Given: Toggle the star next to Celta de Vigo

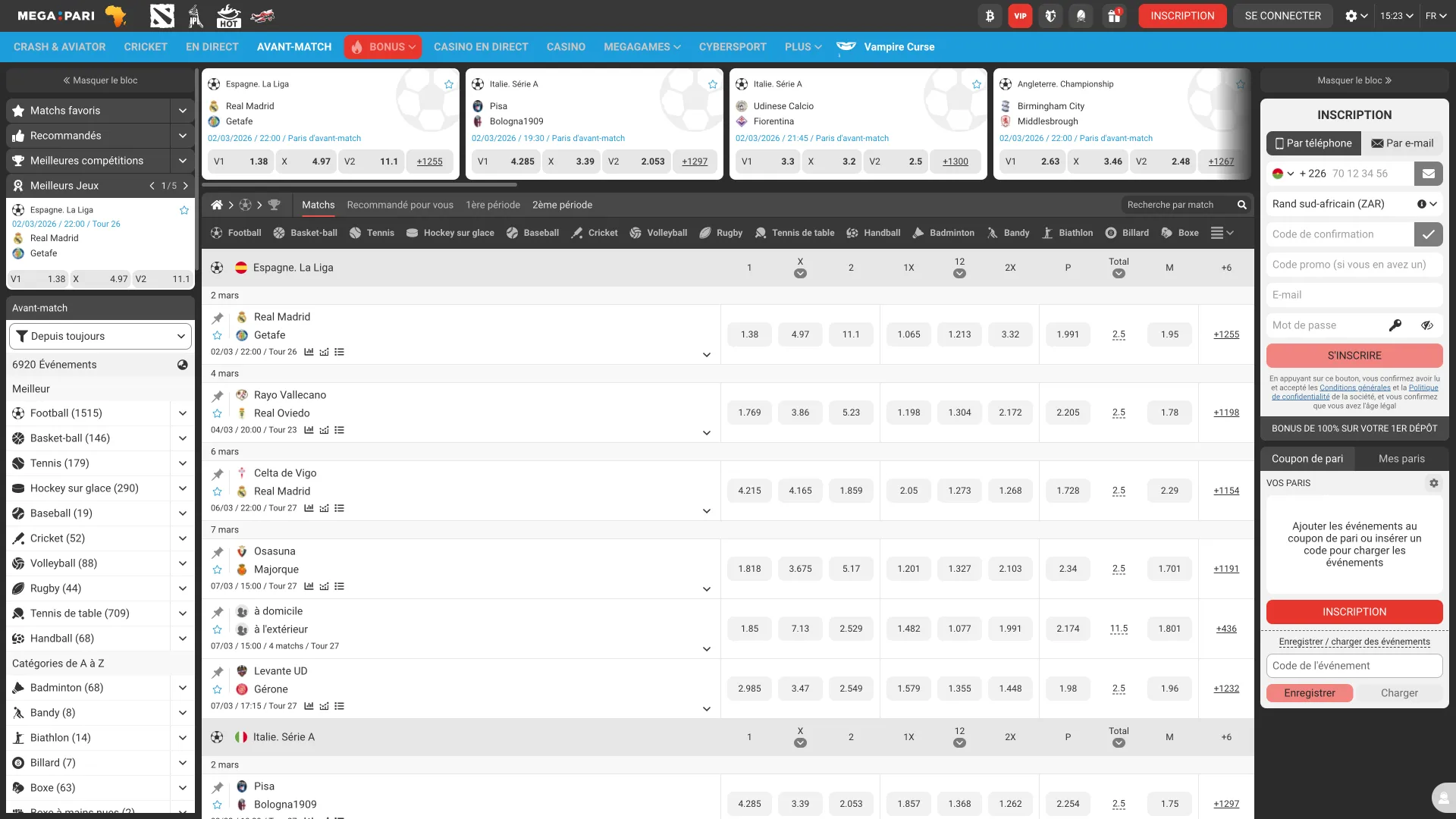Looking at the screenshot, I should (218, 491).
